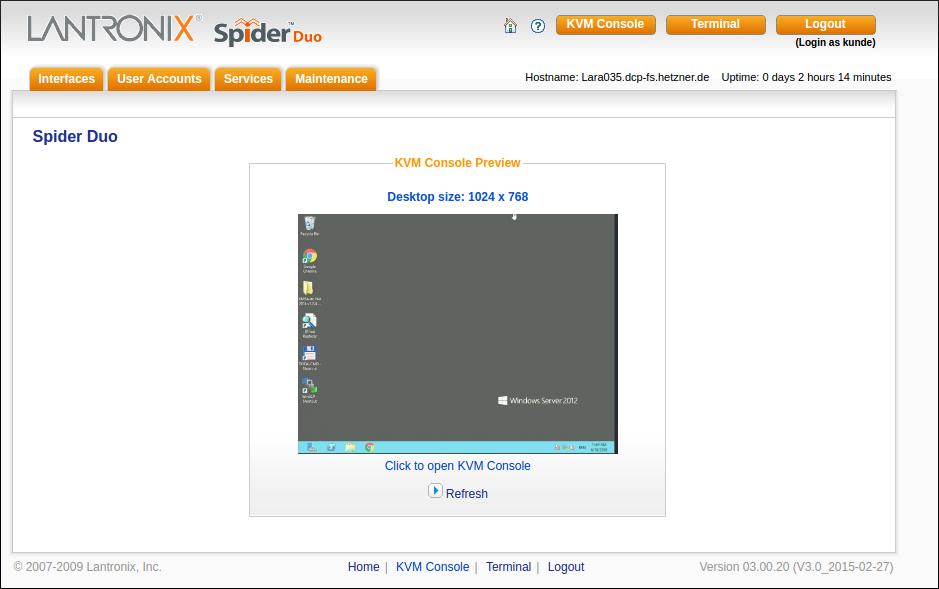
Task: Follow the footer Terminal link
Action: coord(508,567)
